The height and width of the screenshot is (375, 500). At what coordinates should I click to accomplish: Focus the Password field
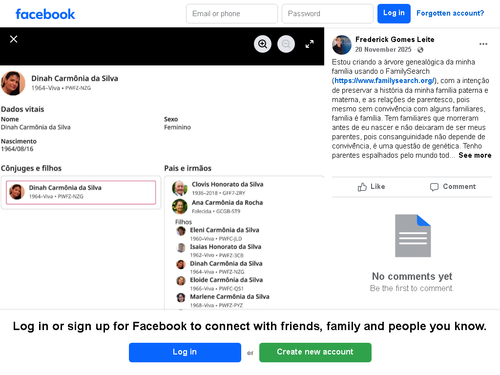click(x=327, y=14)
